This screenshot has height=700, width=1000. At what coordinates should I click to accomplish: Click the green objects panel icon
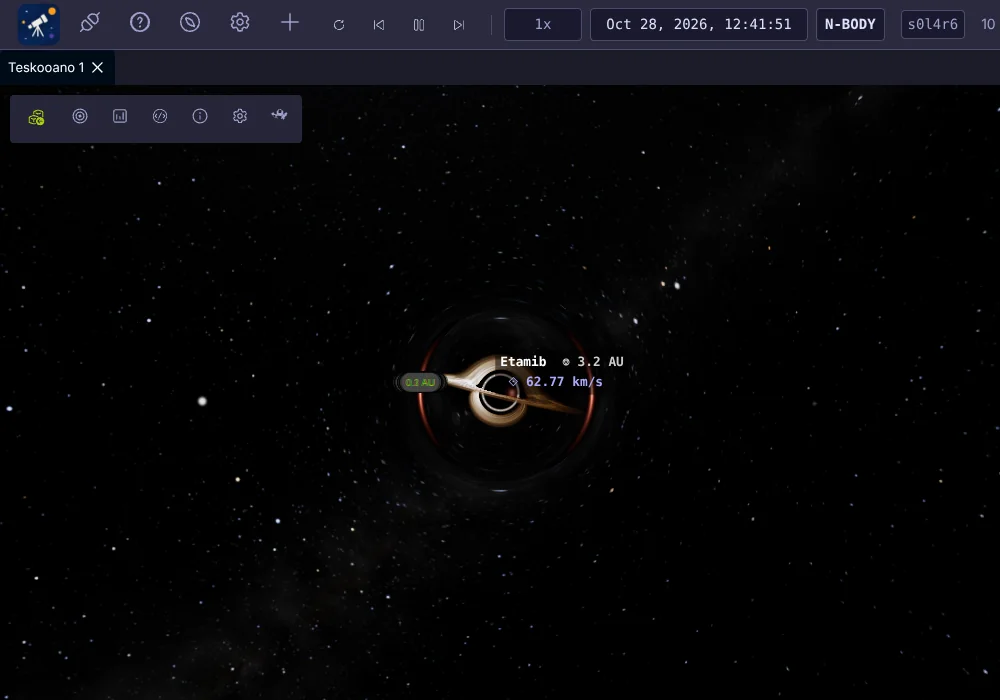[x=36, y=117]
